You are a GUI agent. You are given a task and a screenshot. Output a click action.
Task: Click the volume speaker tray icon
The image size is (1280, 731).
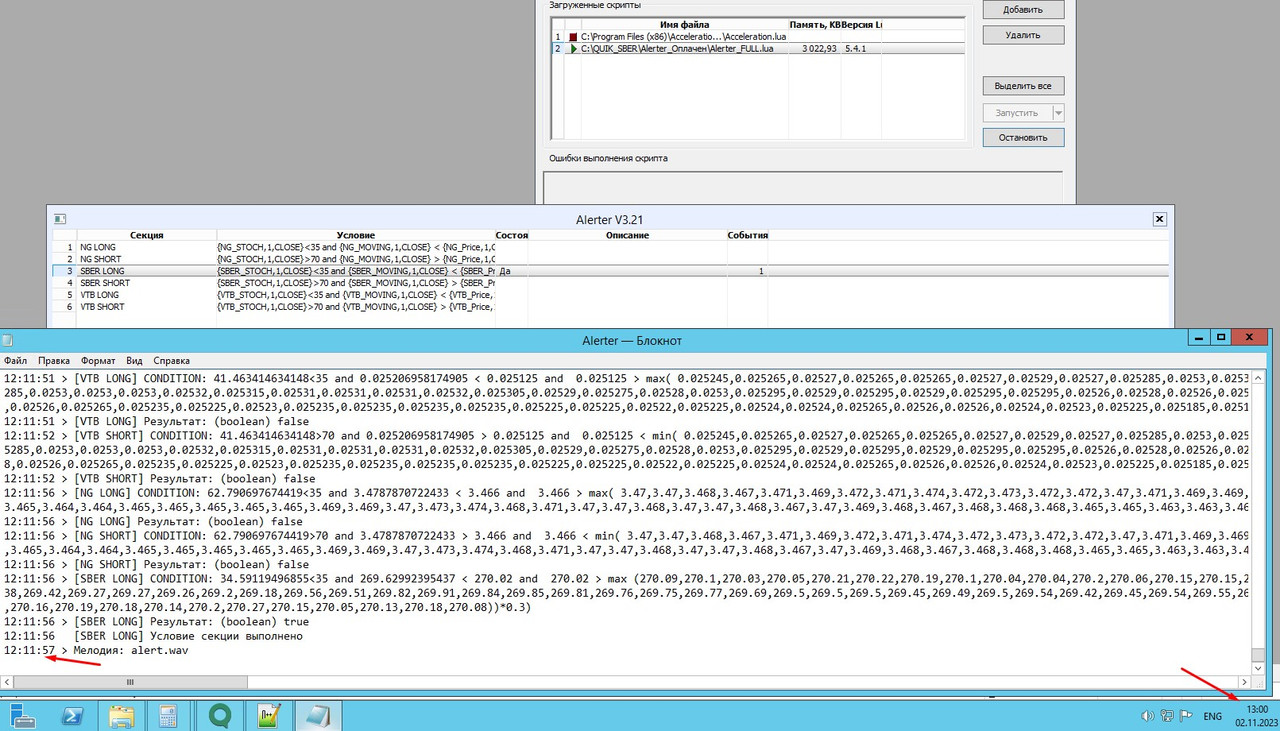(1147, 716)
